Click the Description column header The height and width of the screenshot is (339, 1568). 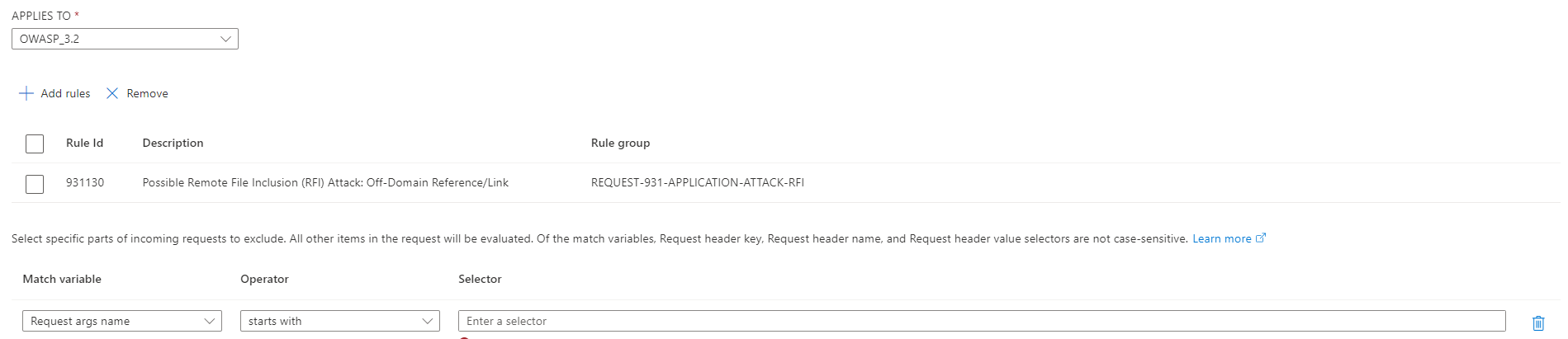click(173, 143)
